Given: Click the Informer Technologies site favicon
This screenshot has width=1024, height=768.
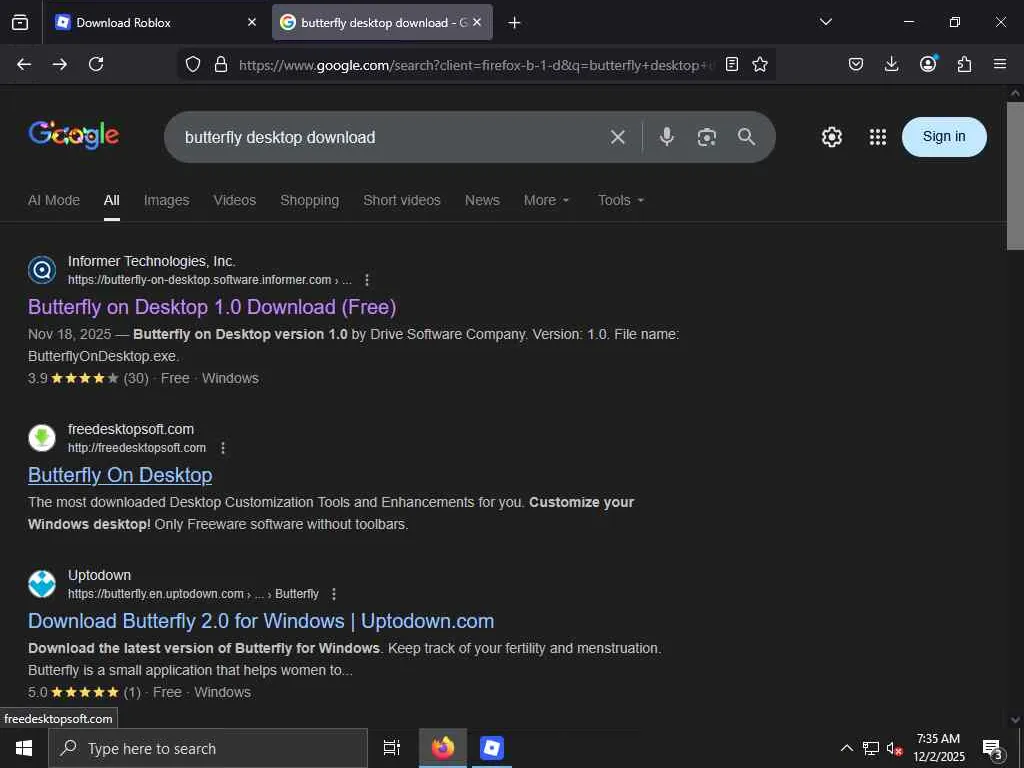Looking at the screenshot, I should [42, 270].
